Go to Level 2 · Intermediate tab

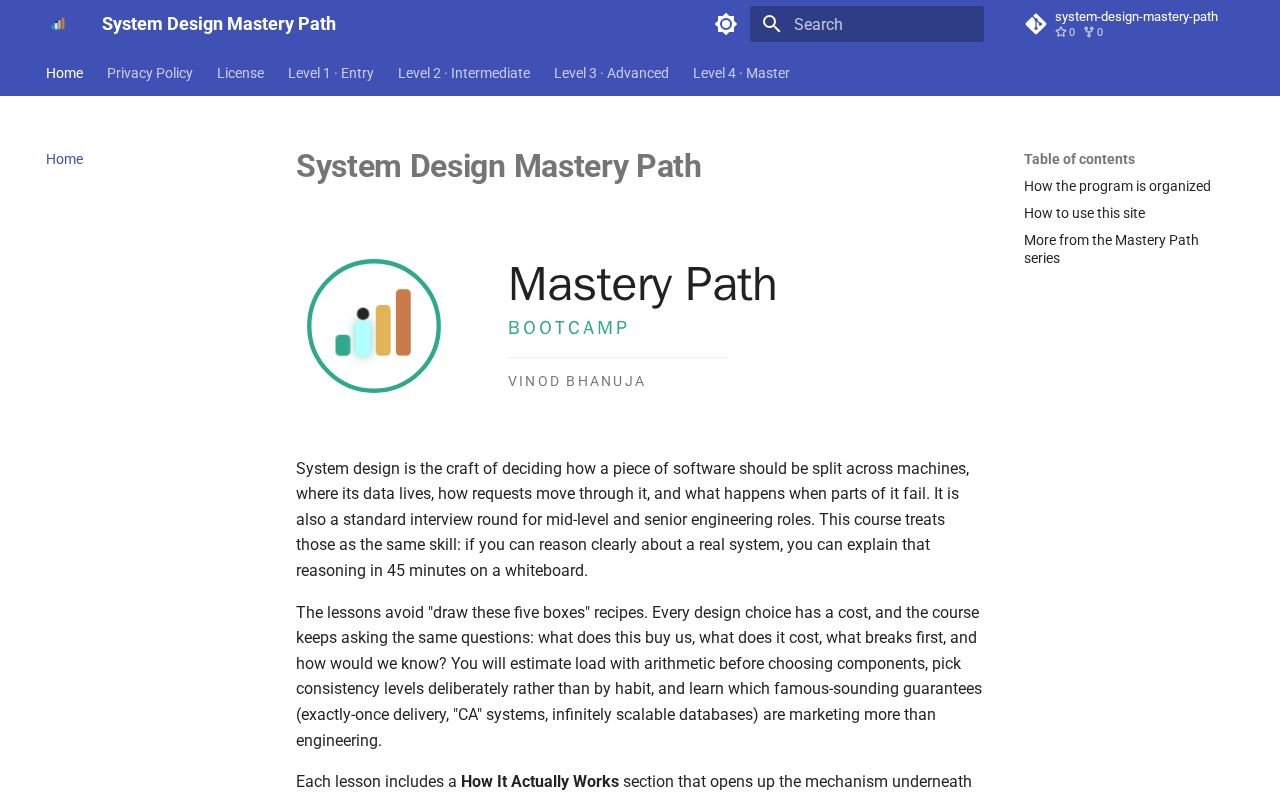click(464, 73)
